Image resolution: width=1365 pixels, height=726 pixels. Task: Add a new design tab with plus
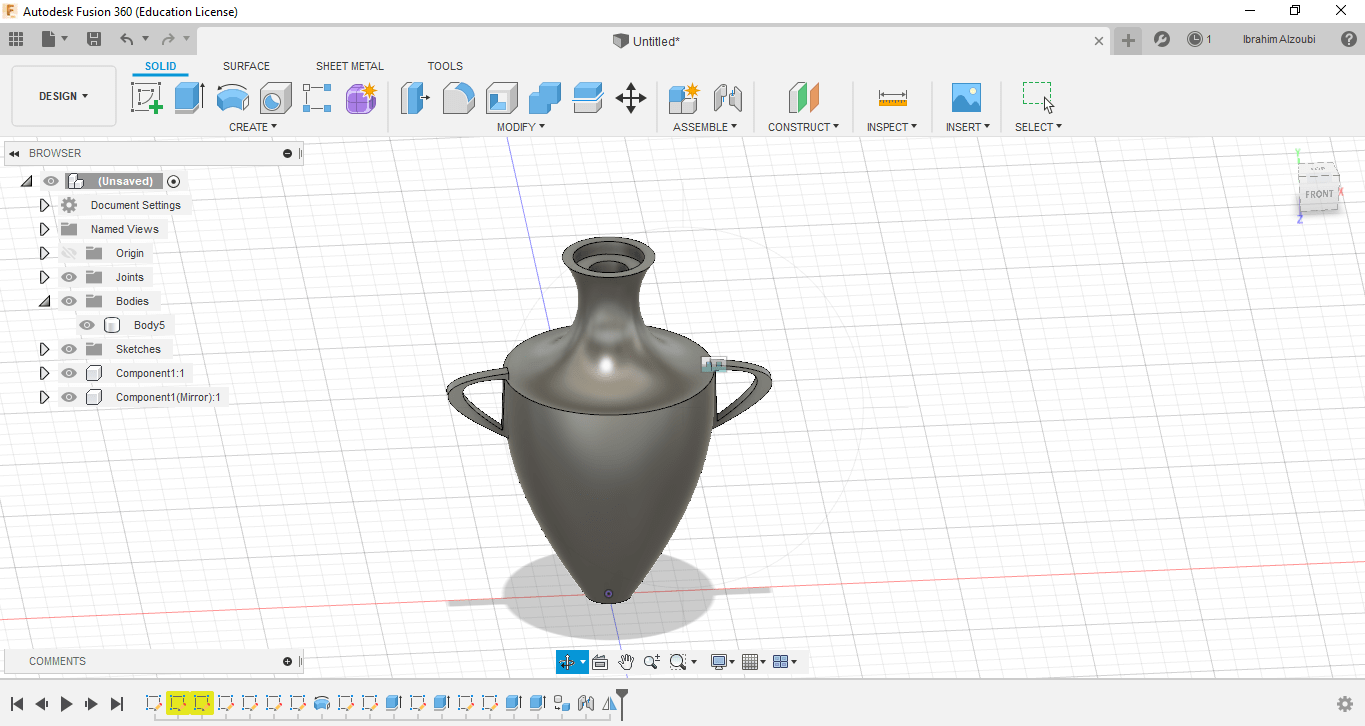(1128, 40)
